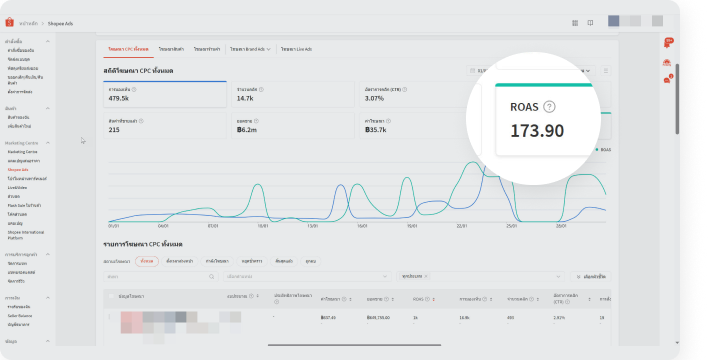Viewport: 708px width, 360px height.
Task: Toggle the 479.5k metric card
Action: point(165,94)
